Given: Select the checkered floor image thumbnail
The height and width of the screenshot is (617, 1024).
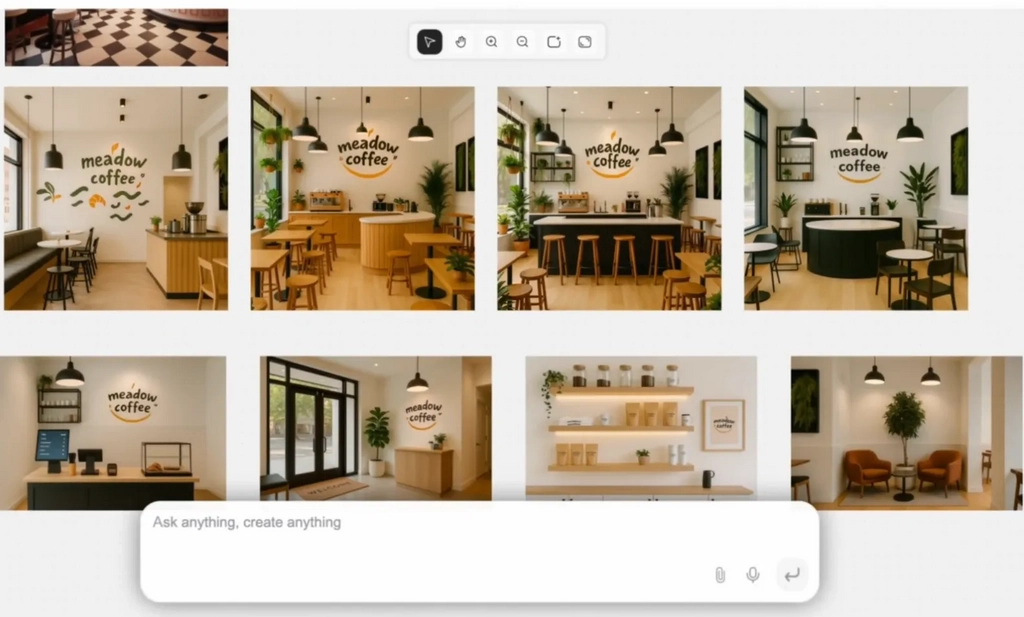Looking at the screenshot, I should pyautogui.click(x=116, y=37).
